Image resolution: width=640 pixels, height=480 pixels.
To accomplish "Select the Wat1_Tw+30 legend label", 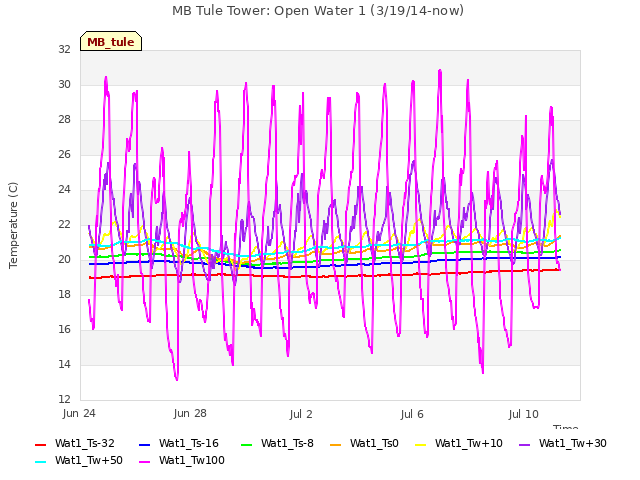I will (572, 444).
